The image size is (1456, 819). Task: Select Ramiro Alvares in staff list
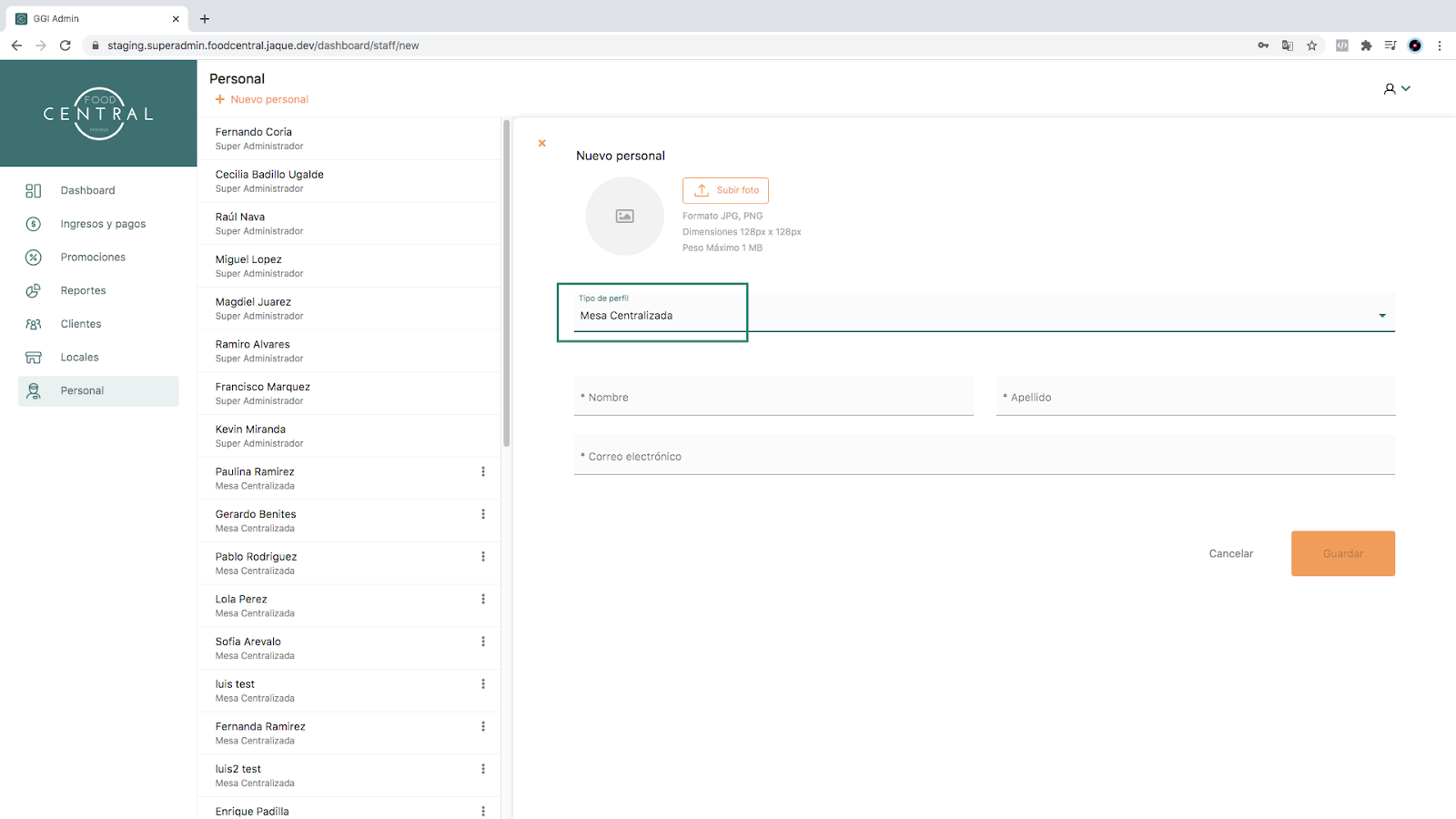[349, 351]
